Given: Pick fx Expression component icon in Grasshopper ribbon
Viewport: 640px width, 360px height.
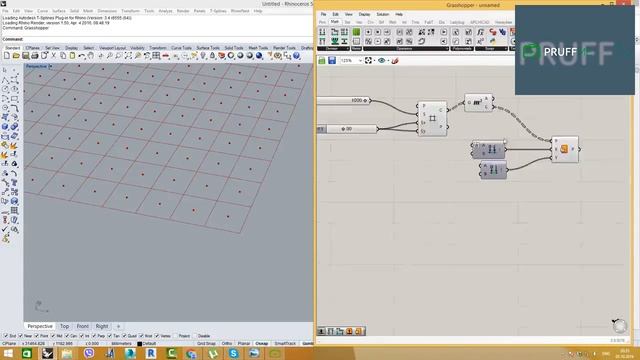Looking at the screenshot, I should [x=480, y=32].
